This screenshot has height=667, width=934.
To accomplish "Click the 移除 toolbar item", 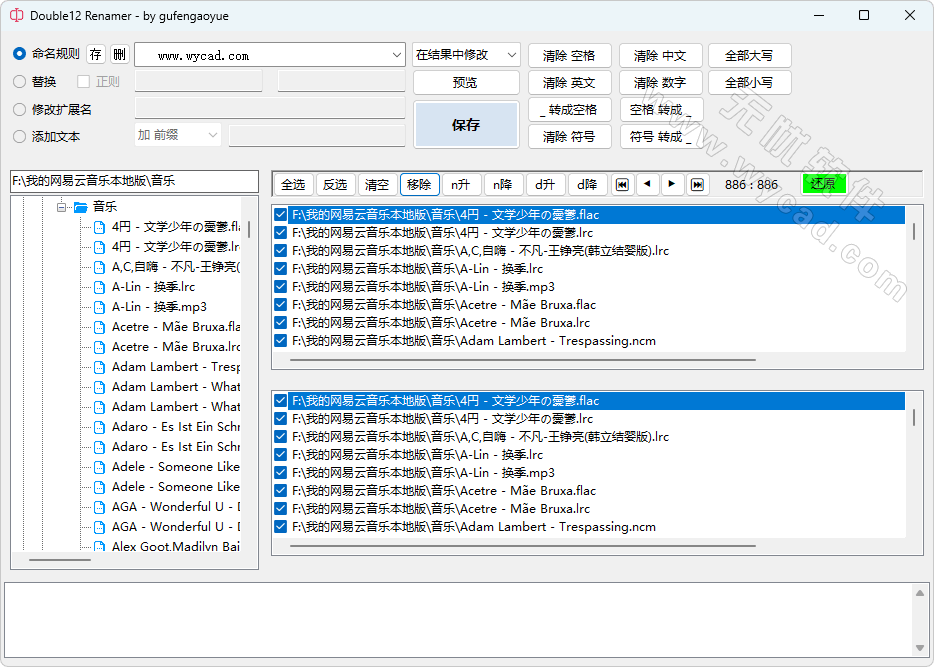I will [x=420, y=184].
